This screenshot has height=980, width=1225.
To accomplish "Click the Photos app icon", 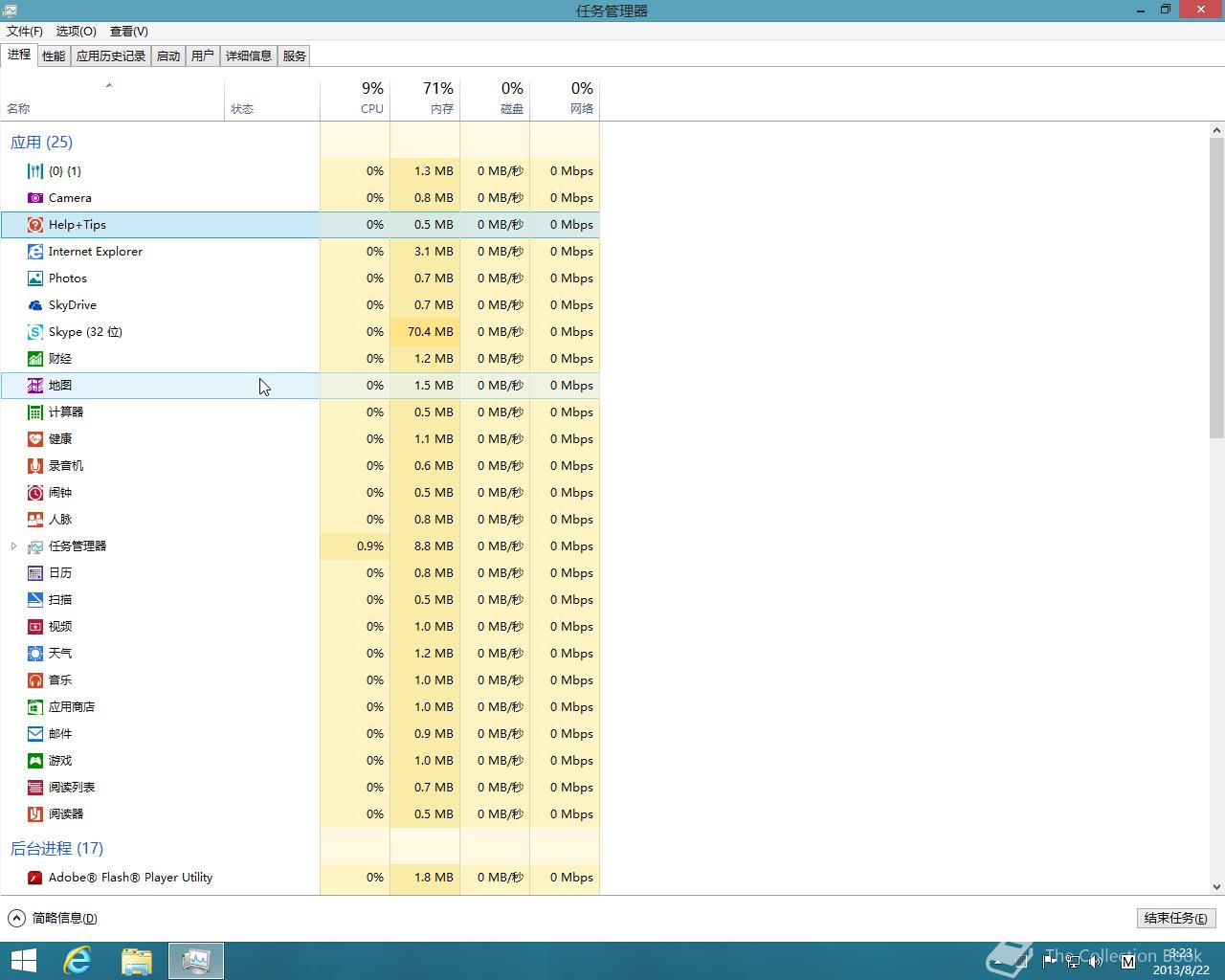I will point(35,278).
